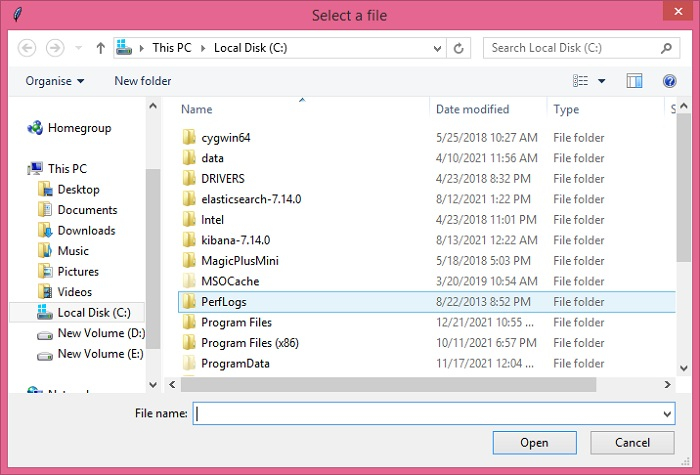Image resolution: width=700 pixels, height=475 pixels.
Task: Click the change view icon
Action: [x=581, y=81]
